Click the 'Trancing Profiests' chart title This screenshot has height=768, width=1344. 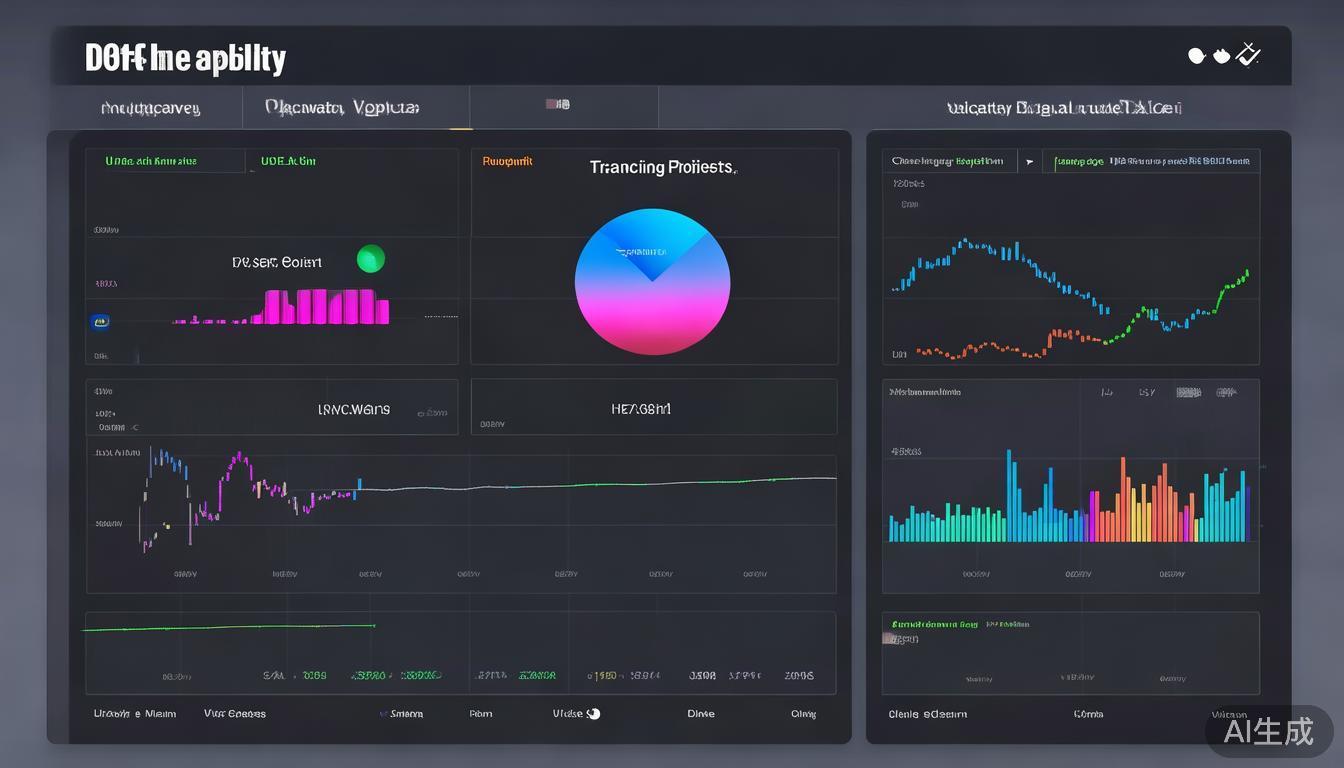pos(662,167)
